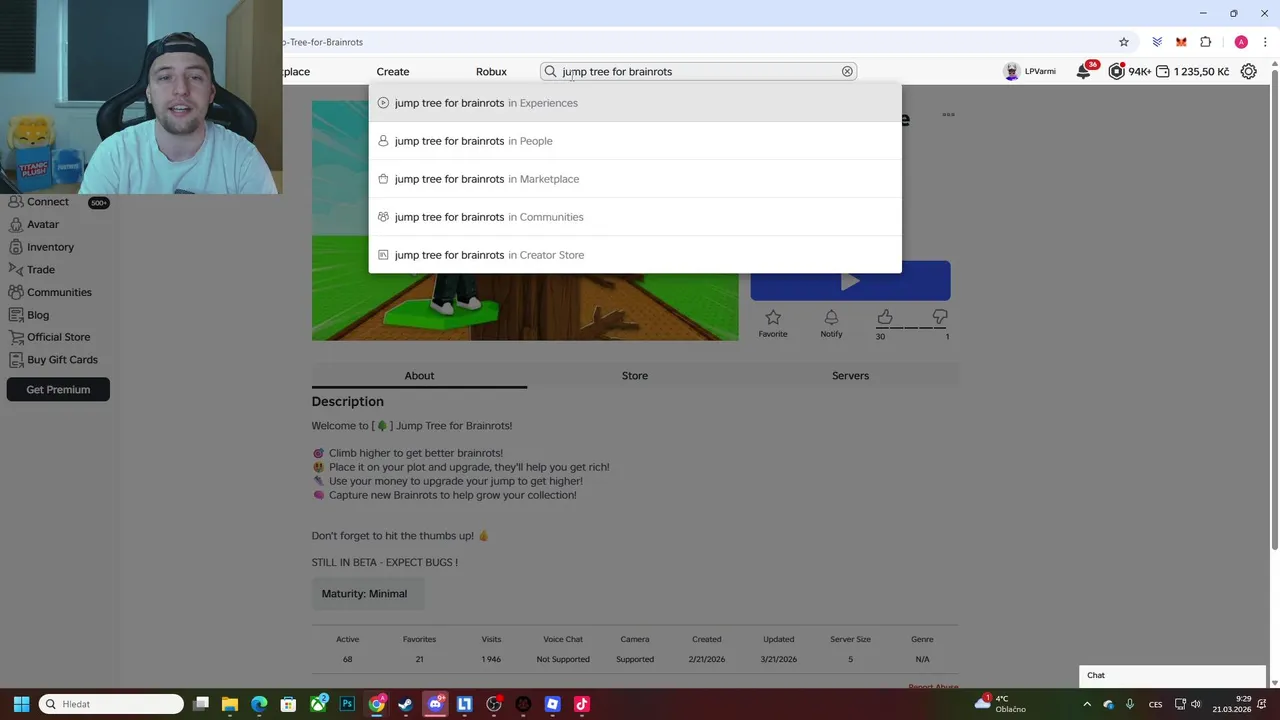Image resolution: width=1280 pixels, height=720 pixels.
Task: Click into the Roblox search field
Action: 698,71
